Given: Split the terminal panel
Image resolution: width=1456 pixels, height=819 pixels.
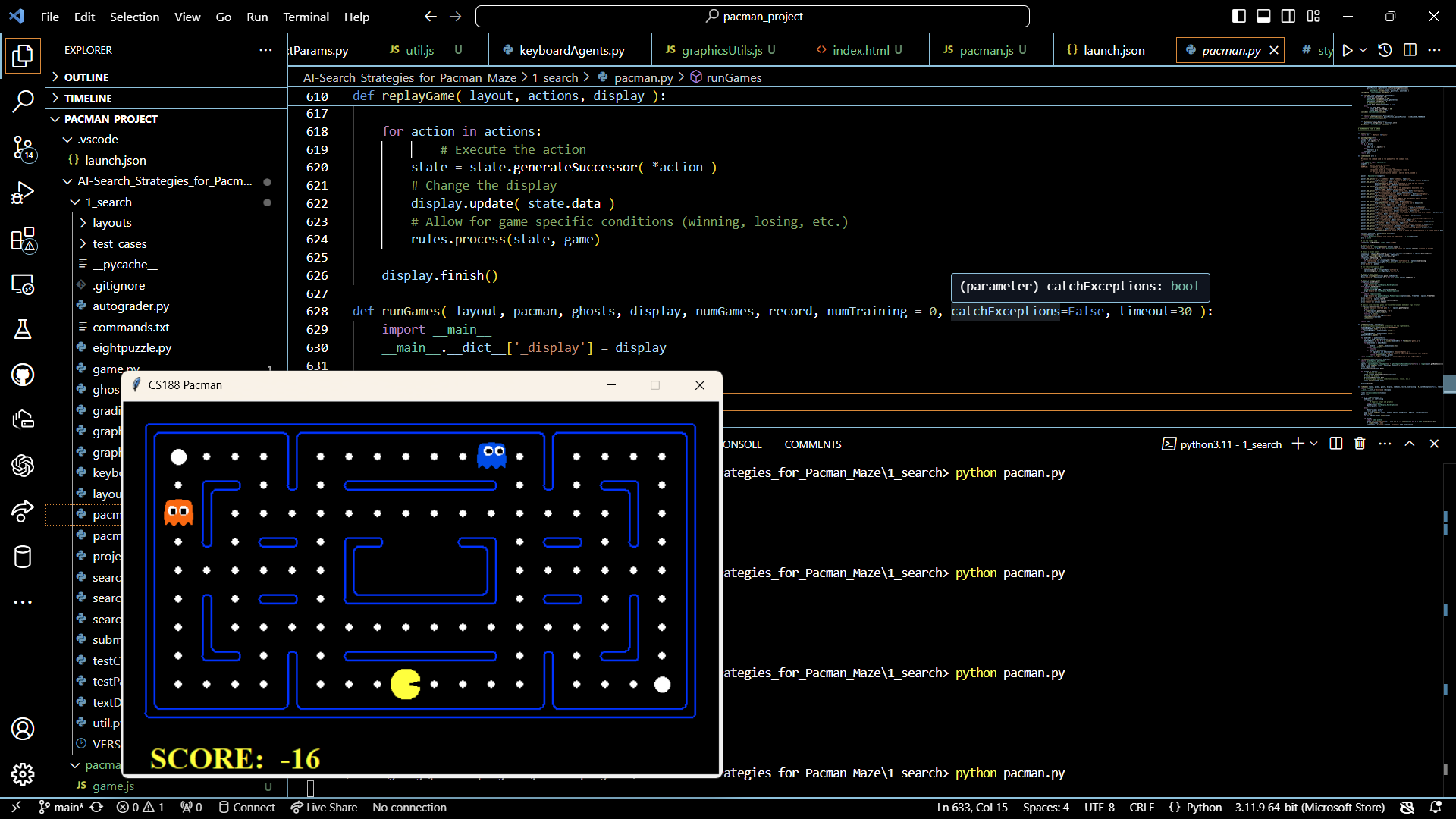Looking at the screenshot, I should 1335,444.
